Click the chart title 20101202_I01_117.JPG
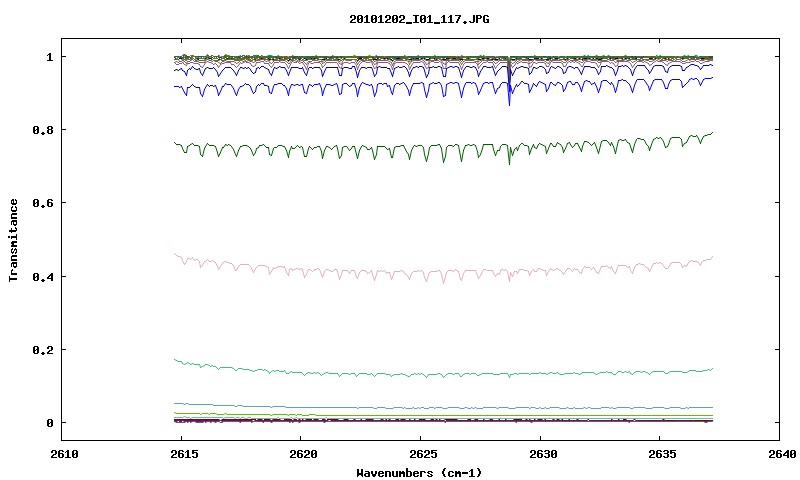Screen dimensions: 800x480 click(419, 19)
